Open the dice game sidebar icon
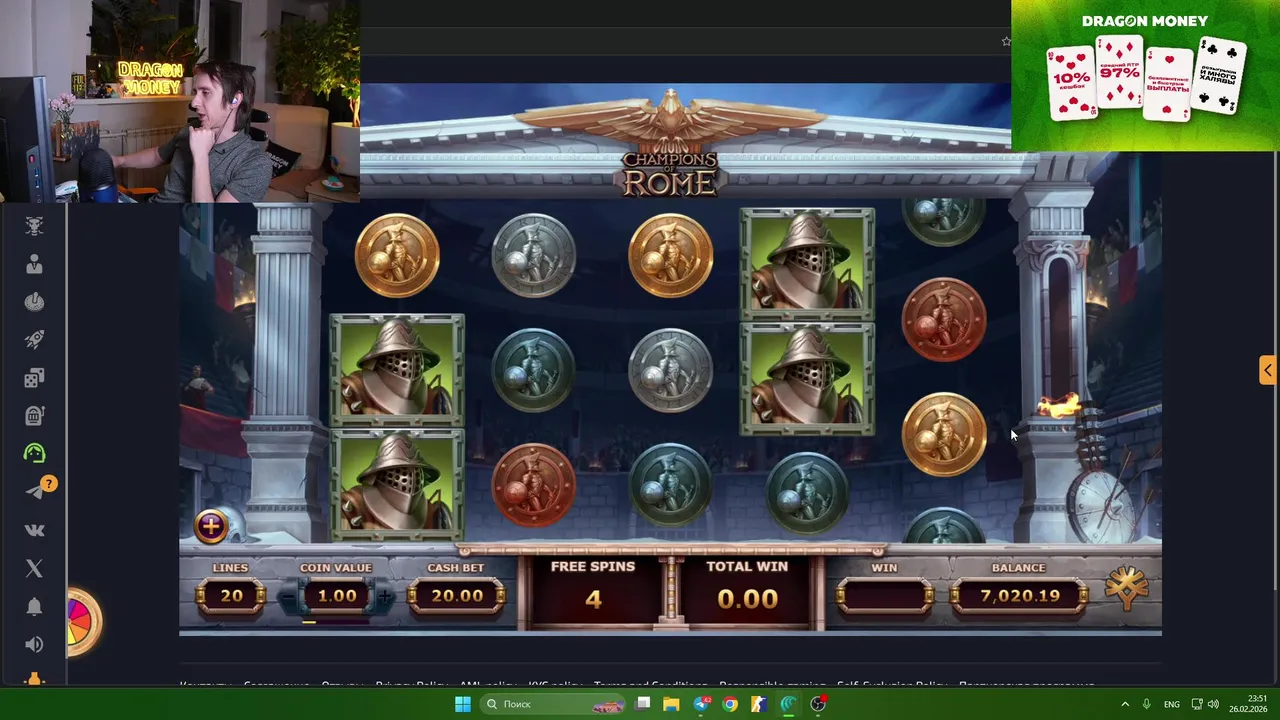This screenshot has width=1280, height=720. (x=34, y=378)
